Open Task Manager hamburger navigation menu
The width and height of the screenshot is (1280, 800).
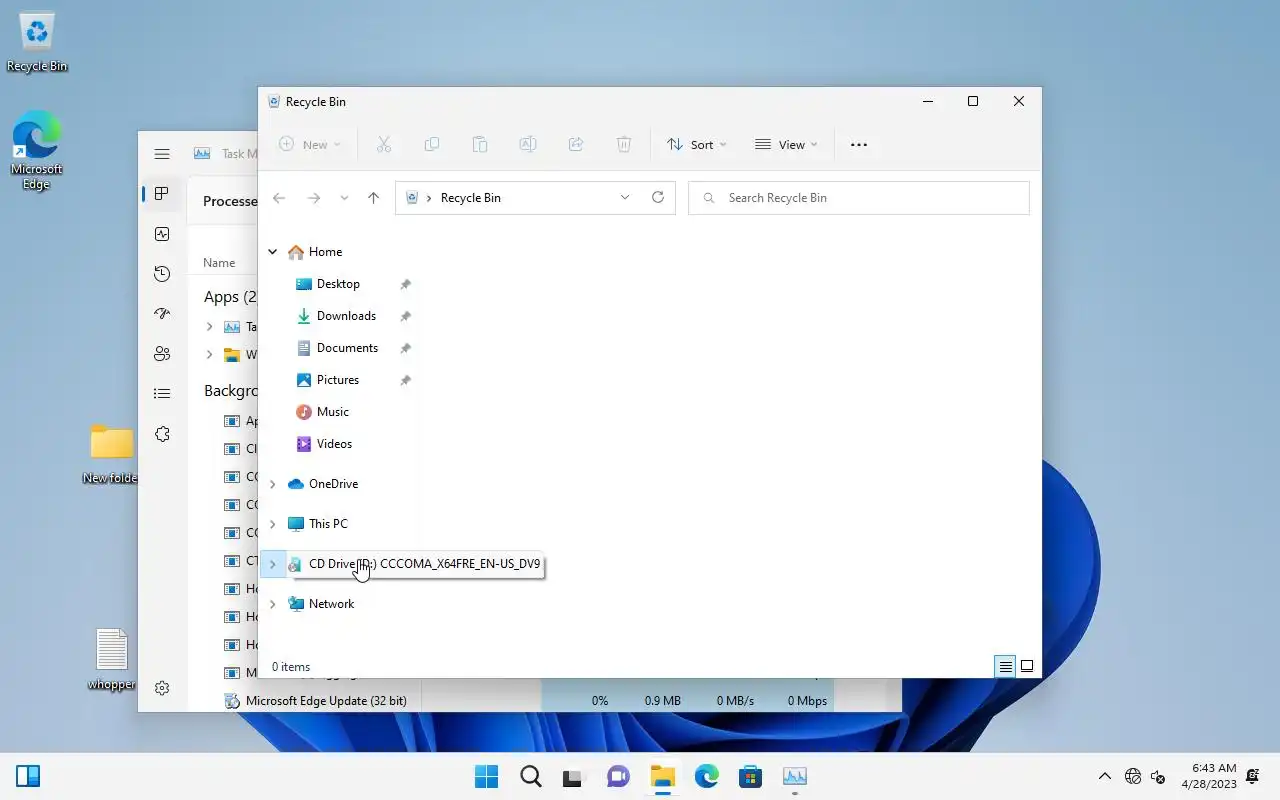tap(162, 154)
